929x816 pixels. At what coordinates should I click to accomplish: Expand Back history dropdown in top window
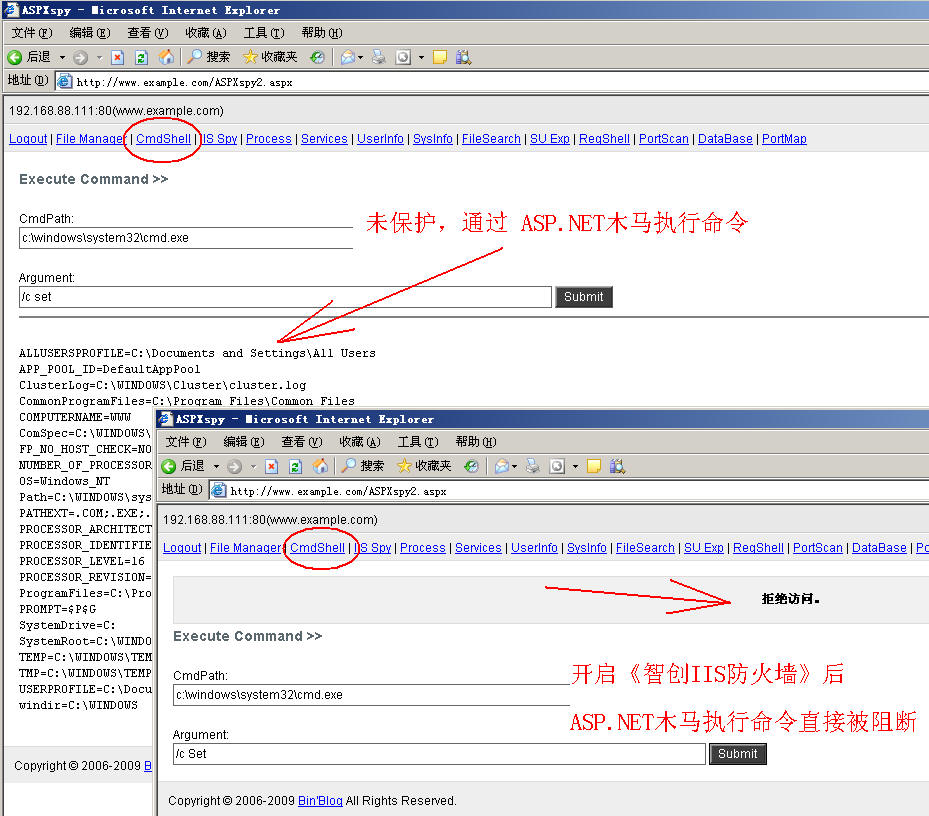coord(62,57)
